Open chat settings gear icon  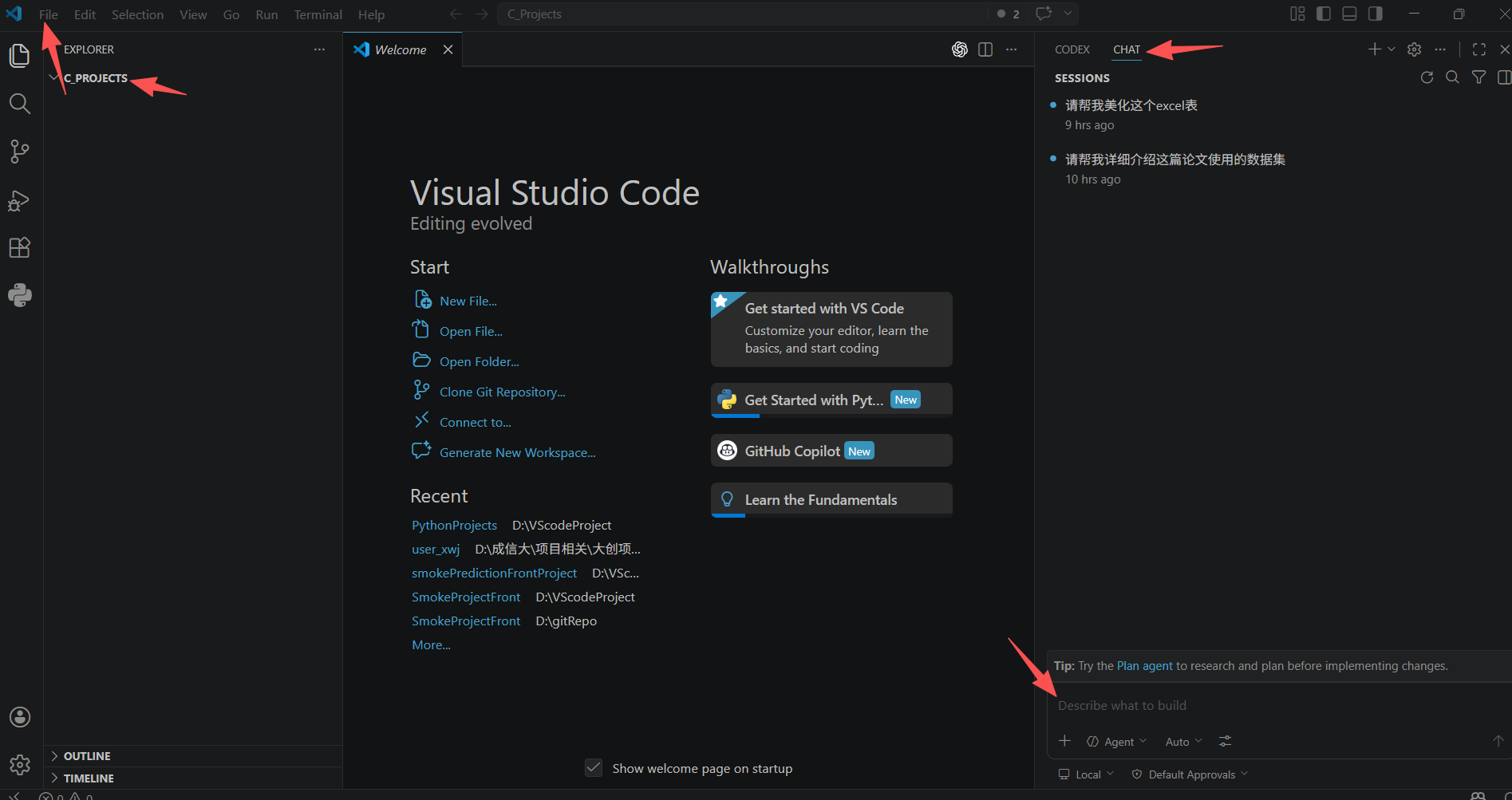[x=1415, y=49]
